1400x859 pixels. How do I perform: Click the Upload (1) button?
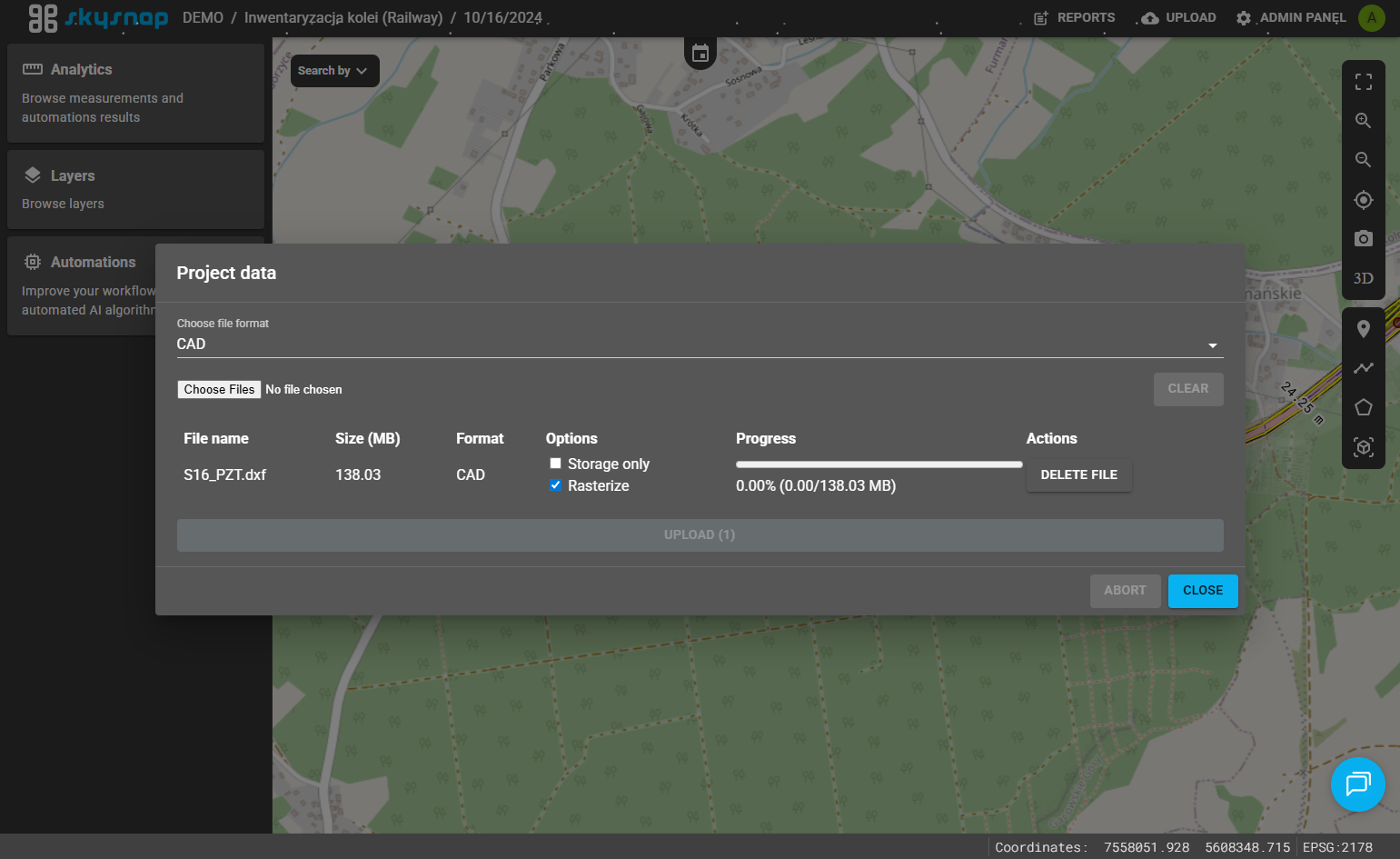[700, 535]
